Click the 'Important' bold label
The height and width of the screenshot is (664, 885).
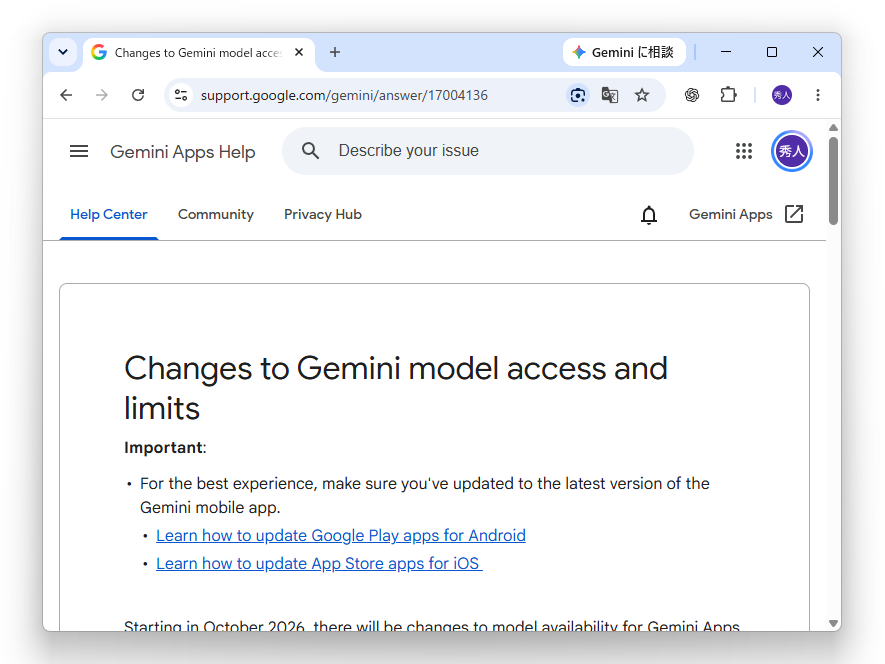(x=164, y=448)
